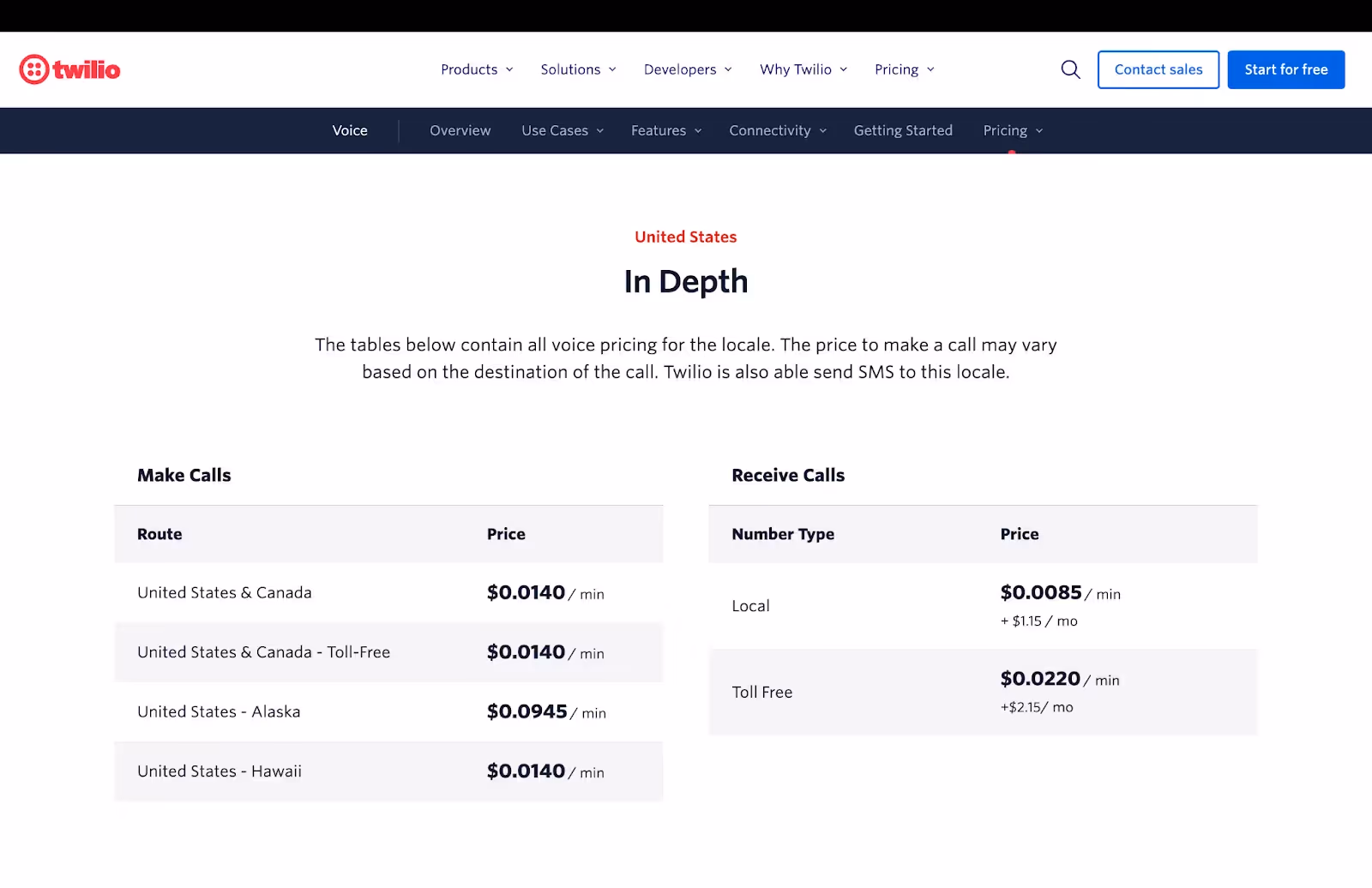
Task: Expand the Solutions menu
Action: pyautogui.click(x=578, y=69)
